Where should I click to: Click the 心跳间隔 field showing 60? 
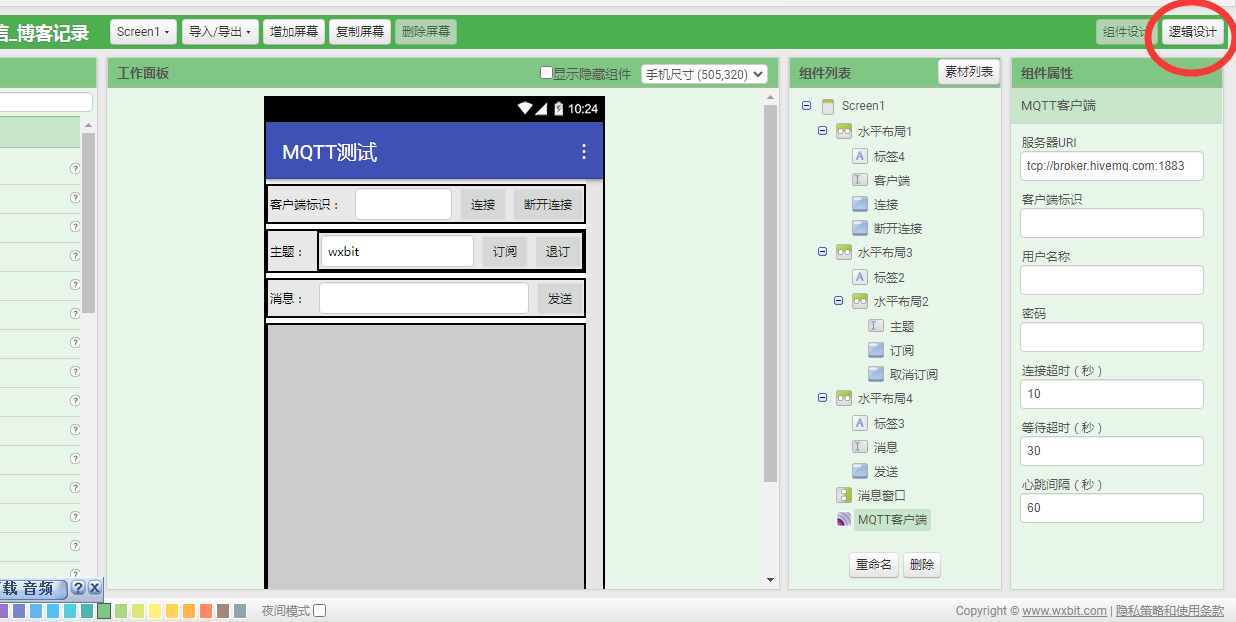pos(1112,508)
